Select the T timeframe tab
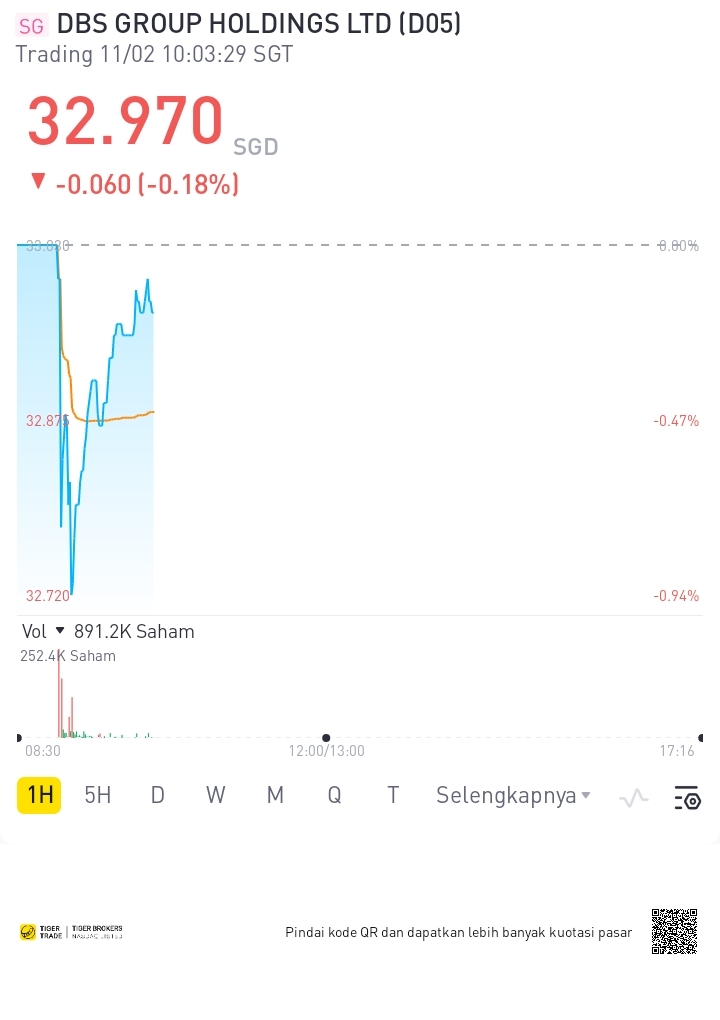 393,795
